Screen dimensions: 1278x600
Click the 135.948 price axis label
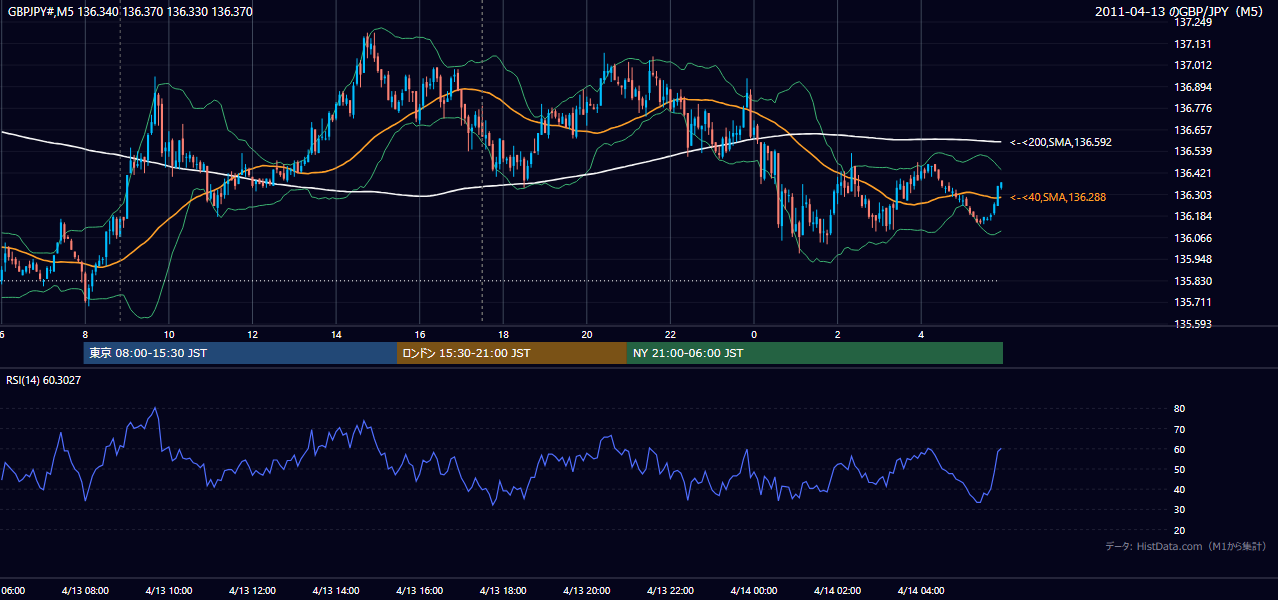(x=1193, y=259)
